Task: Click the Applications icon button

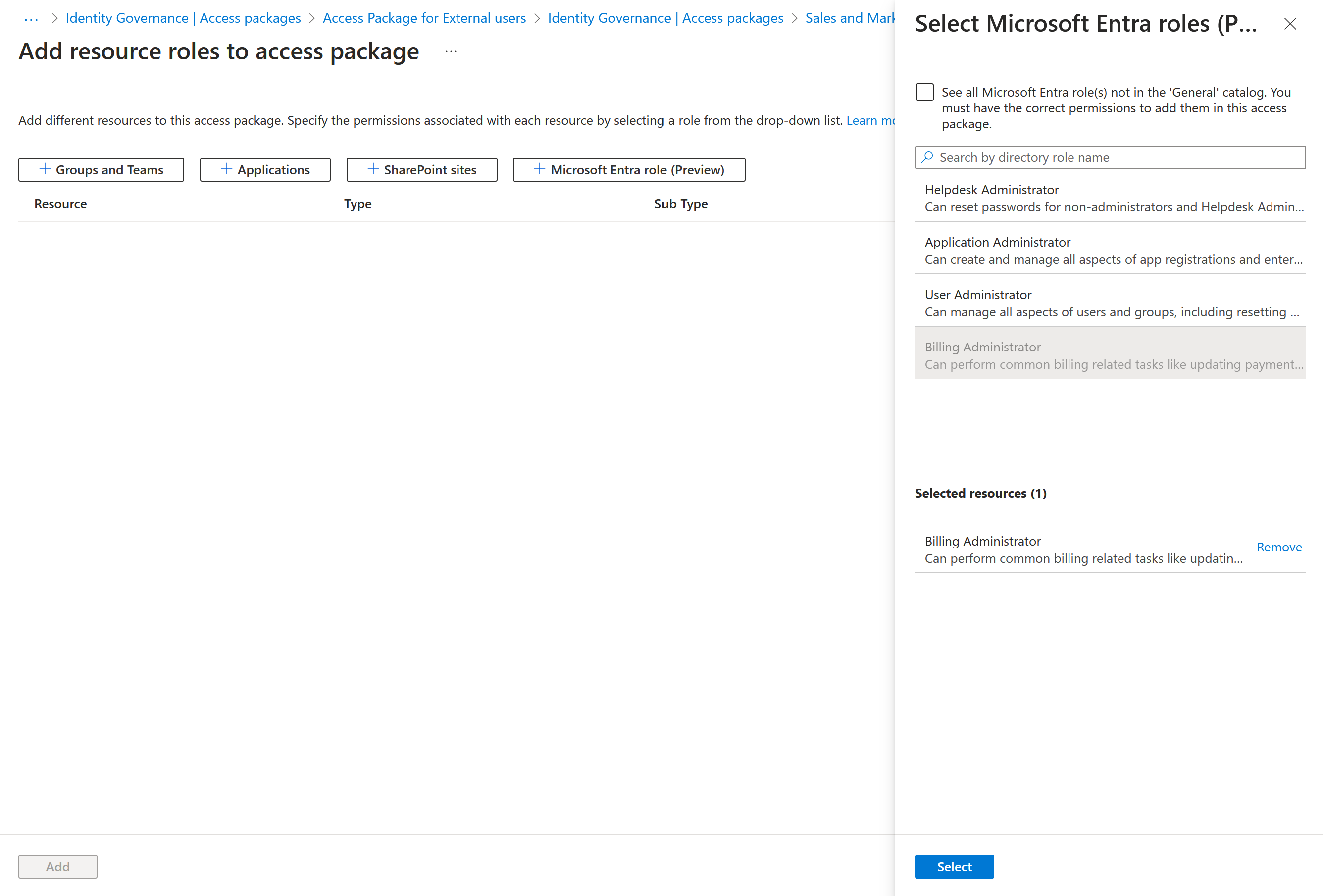Action: click(266, 168)
